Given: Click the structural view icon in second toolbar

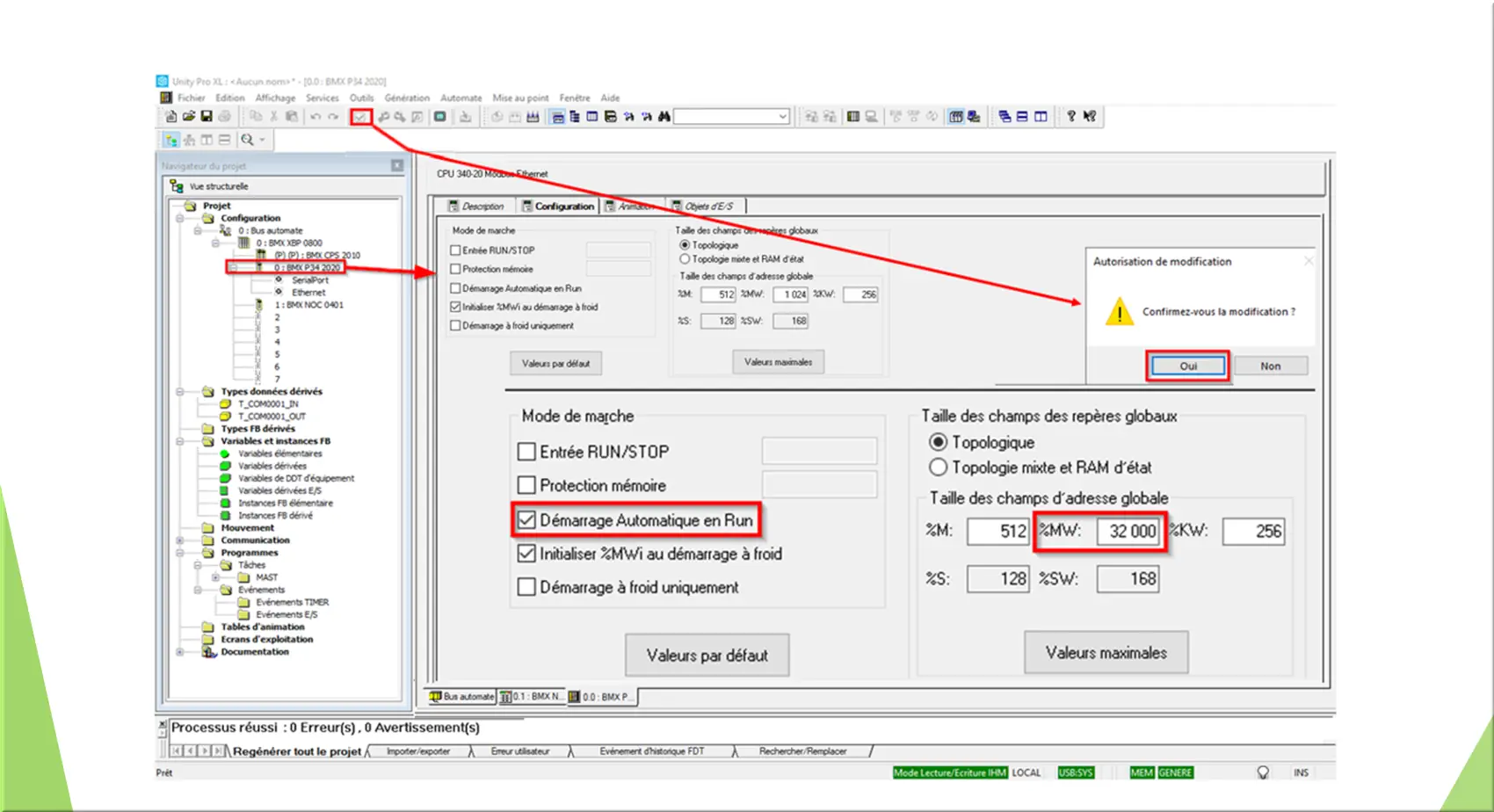Looking at the screenshot, I should point(171,140).
